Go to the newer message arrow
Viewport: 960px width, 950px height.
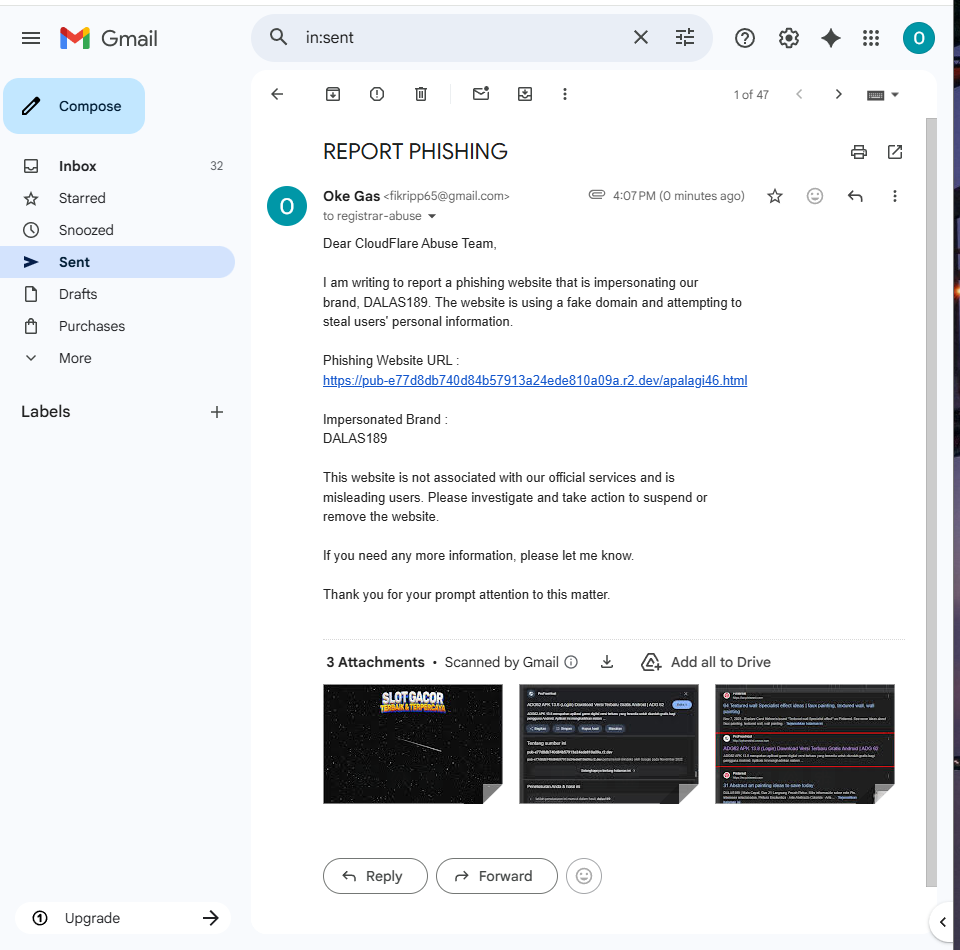[799, 94]
